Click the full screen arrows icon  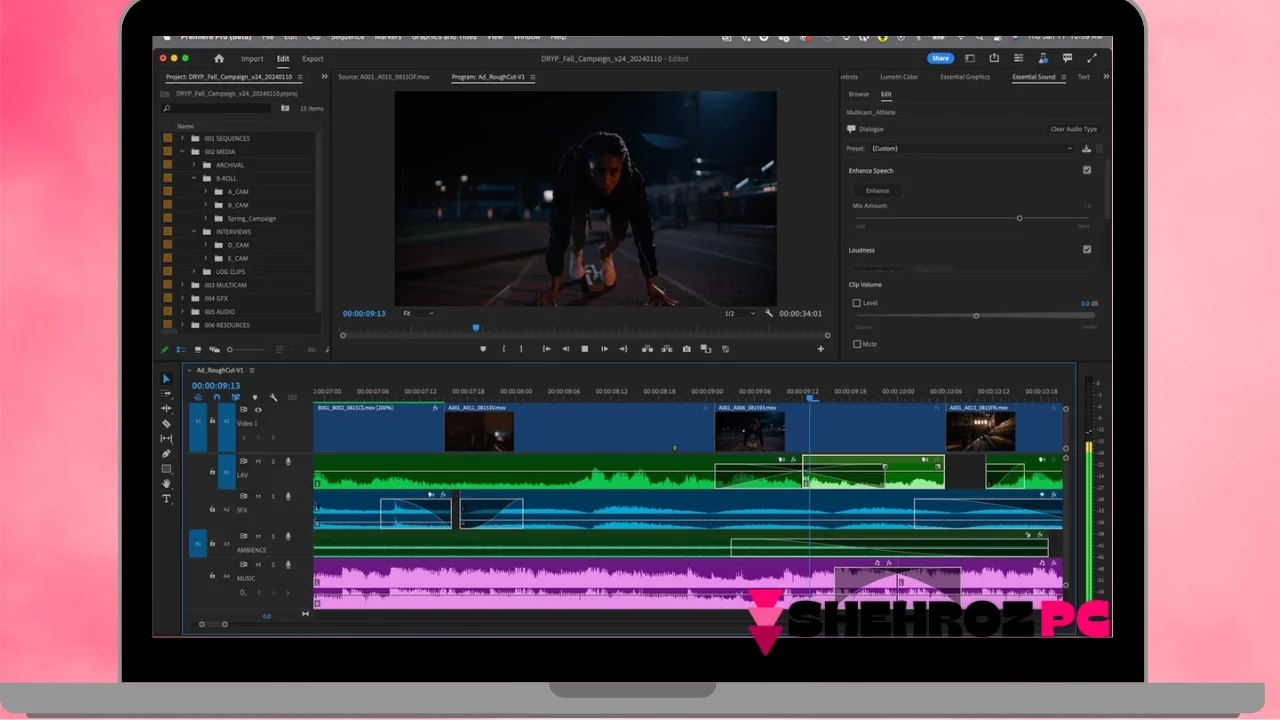[1093, 58]
